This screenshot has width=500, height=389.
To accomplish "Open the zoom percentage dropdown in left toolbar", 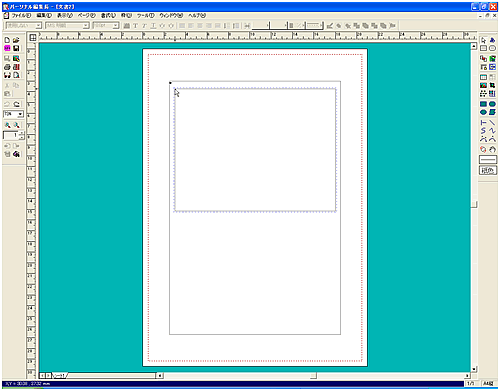I will 20,114.
